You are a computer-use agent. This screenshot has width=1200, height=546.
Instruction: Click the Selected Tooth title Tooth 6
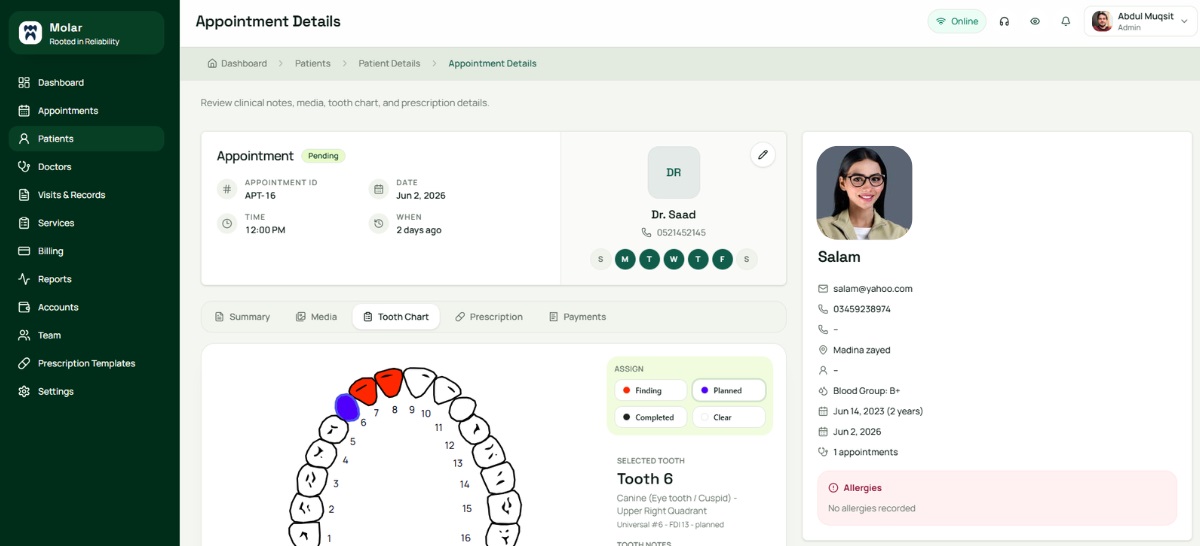click(645, 479)
